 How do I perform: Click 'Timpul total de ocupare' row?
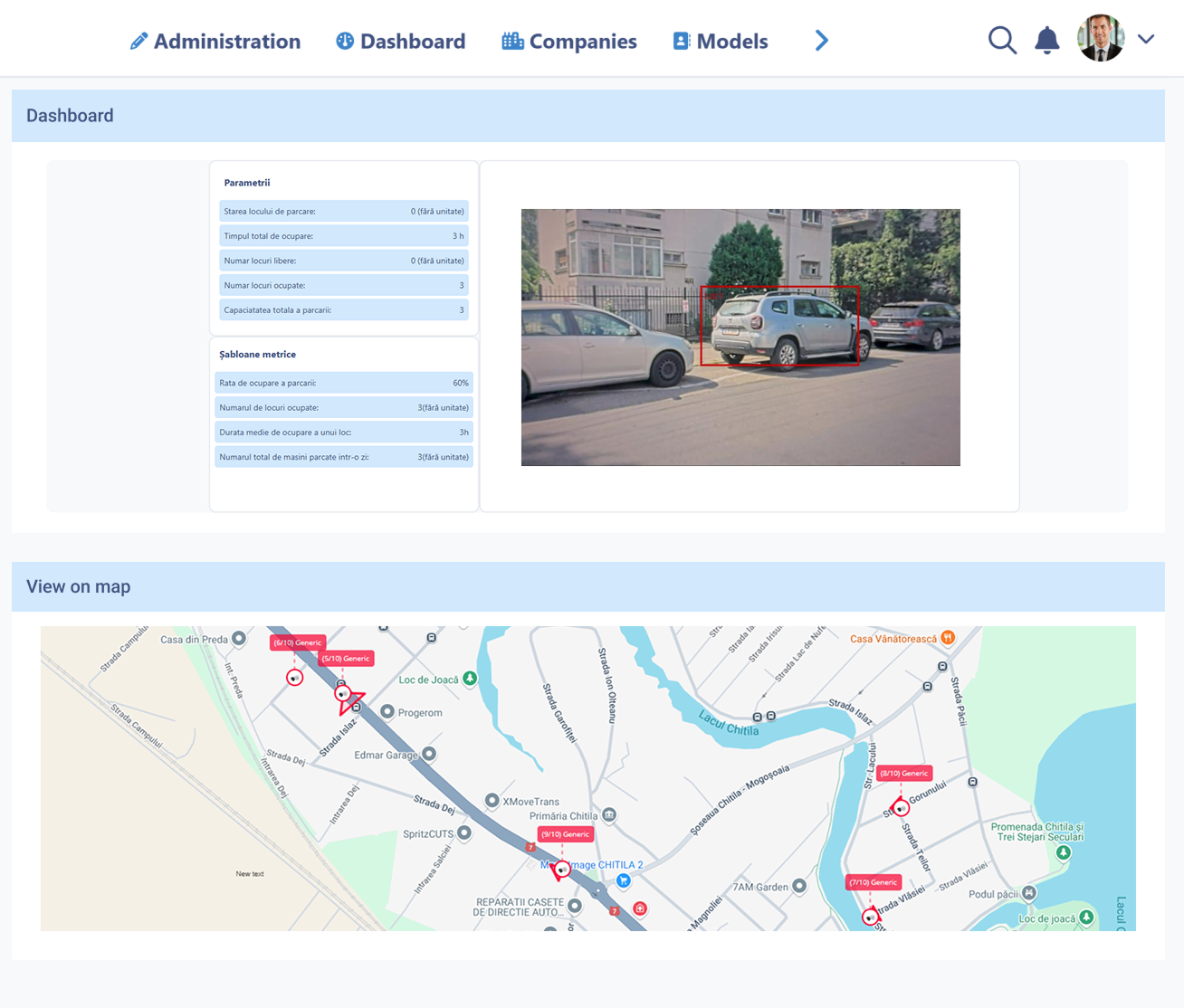344,236
